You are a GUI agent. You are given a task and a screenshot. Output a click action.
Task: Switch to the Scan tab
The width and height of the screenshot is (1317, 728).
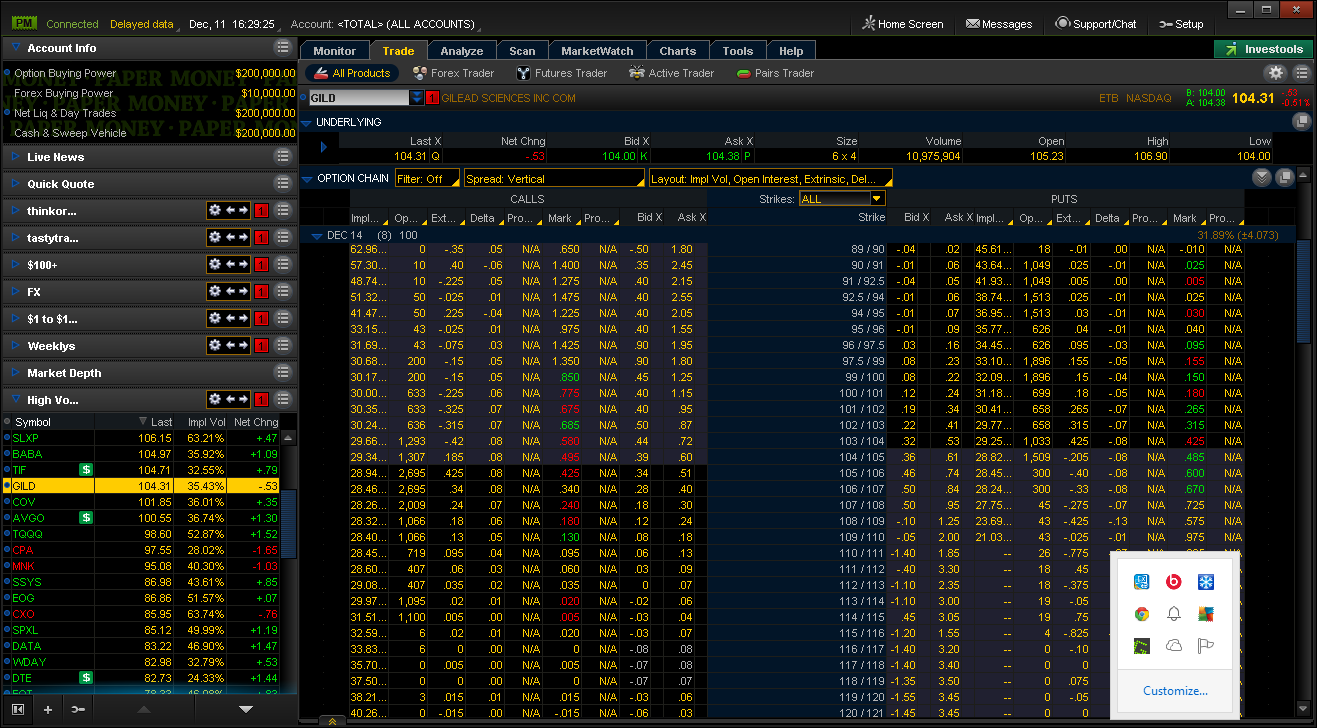(522, 51)
